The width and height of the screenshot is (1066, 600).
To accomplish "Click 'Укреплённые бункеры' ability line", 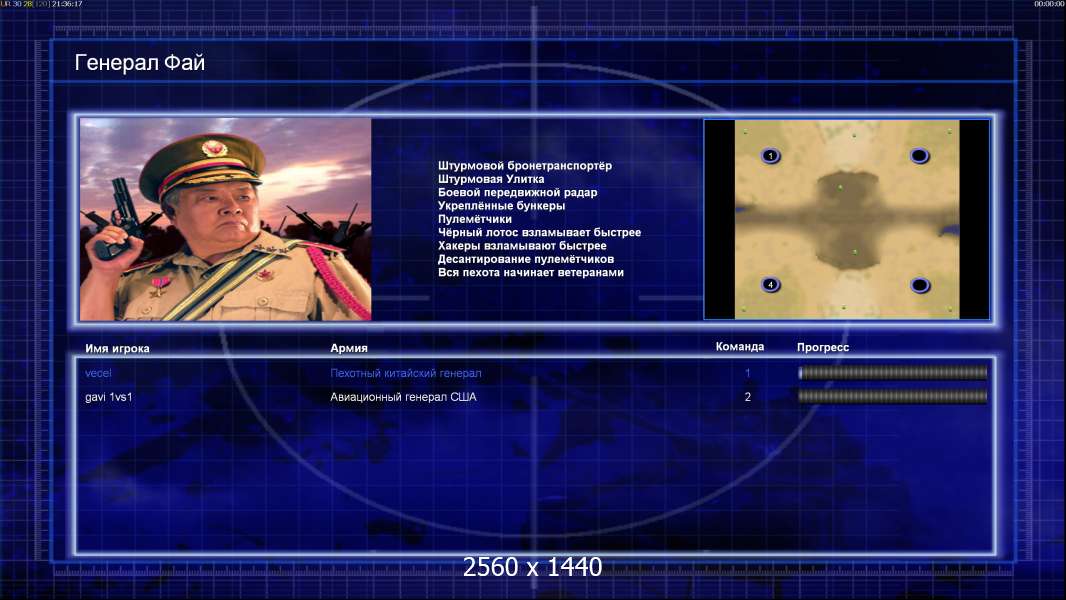I will (501, 206).
